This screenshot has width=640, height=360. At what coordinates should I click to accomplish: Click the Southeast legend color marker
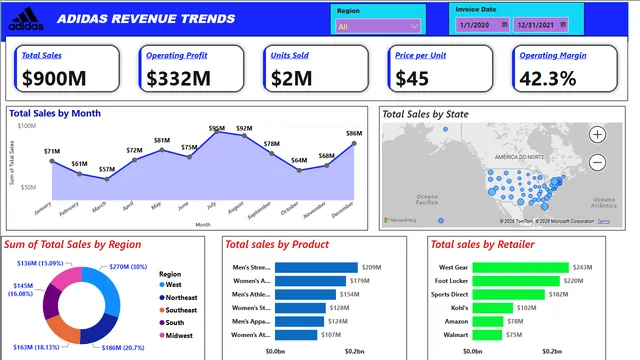(x=162, y=310)
